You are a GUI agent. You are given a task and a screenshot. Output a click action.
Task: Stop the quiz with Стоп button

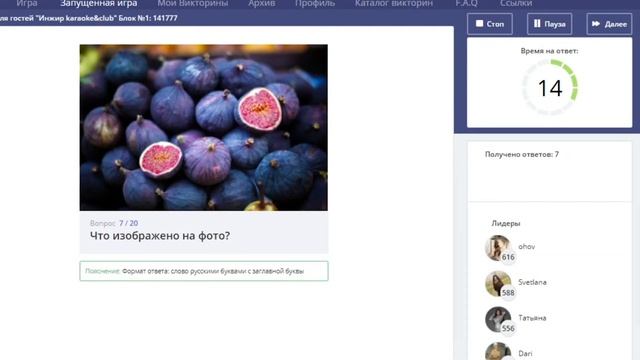(x=490, y=24)
